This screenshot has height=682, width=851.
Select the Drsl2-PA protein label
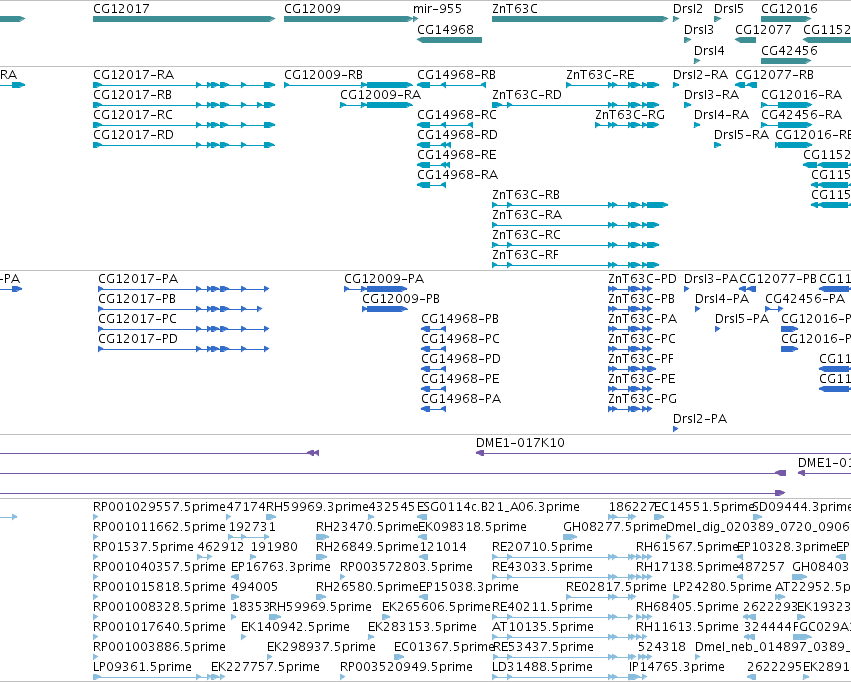(700, 419)
